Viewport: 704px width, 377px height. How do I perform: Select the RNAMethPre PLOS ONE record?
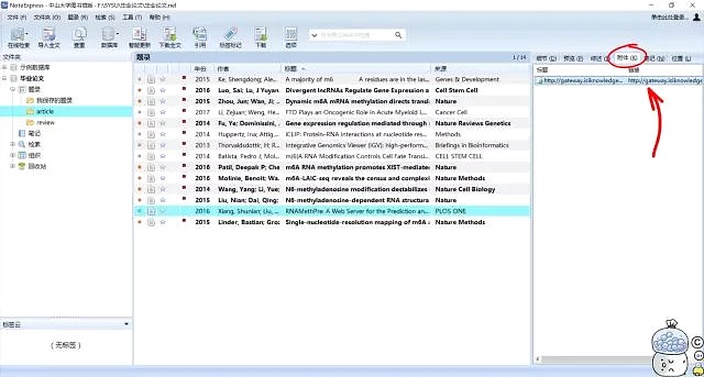pos(332,211)
